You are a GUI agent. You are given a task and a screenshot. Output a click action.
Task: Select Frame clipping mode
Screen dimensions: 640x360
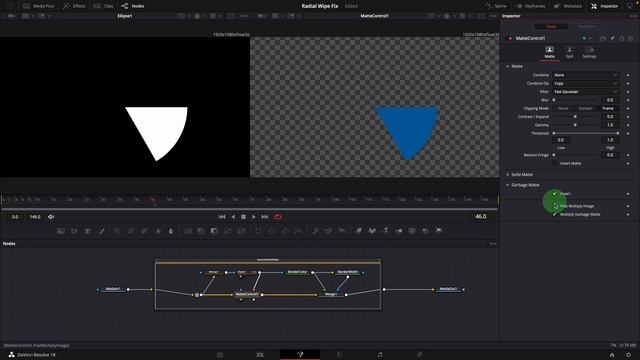[x=608, y=108]
